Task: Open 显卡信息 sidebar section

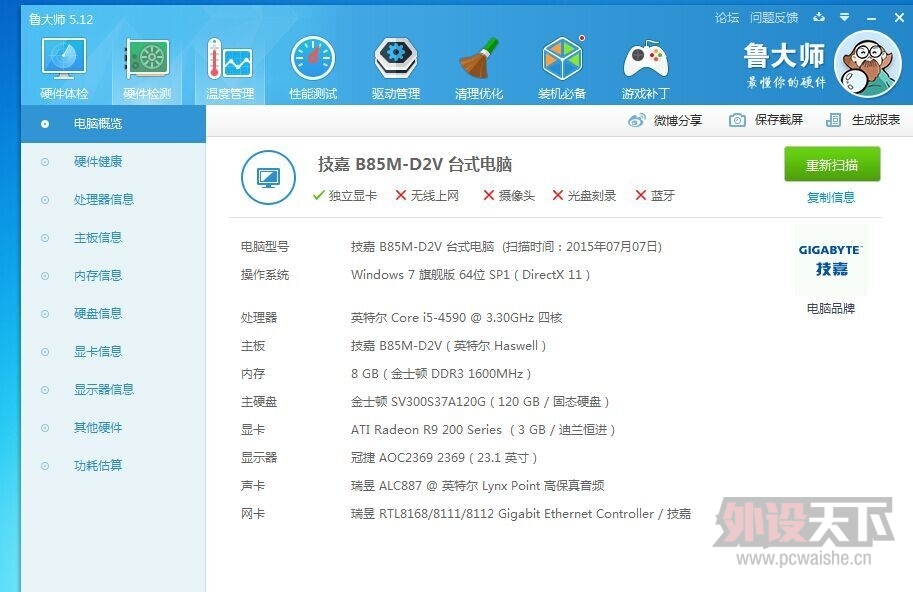Action: click(x=98, y=351)
